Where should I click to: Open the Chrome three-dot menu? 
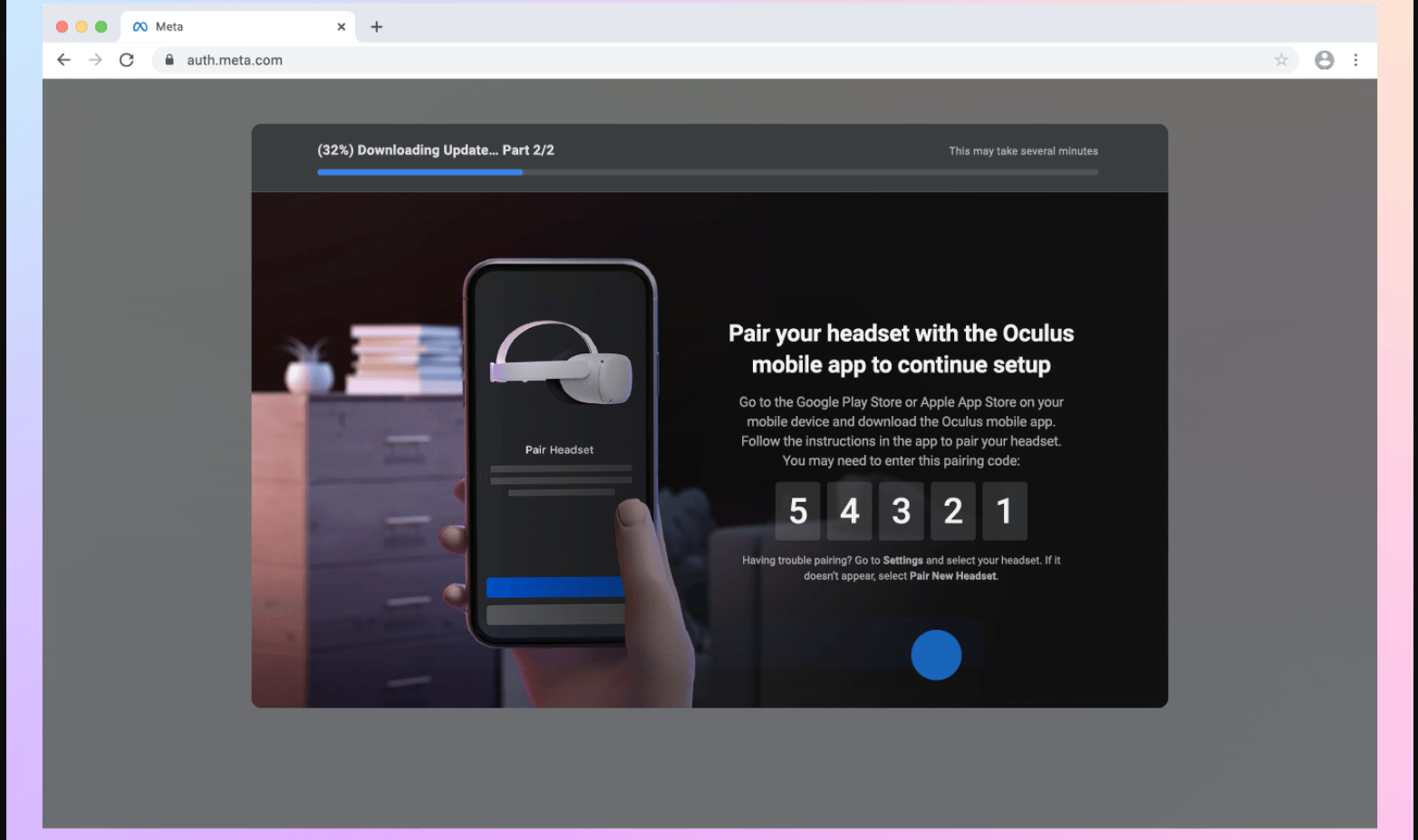point(1355,60)
